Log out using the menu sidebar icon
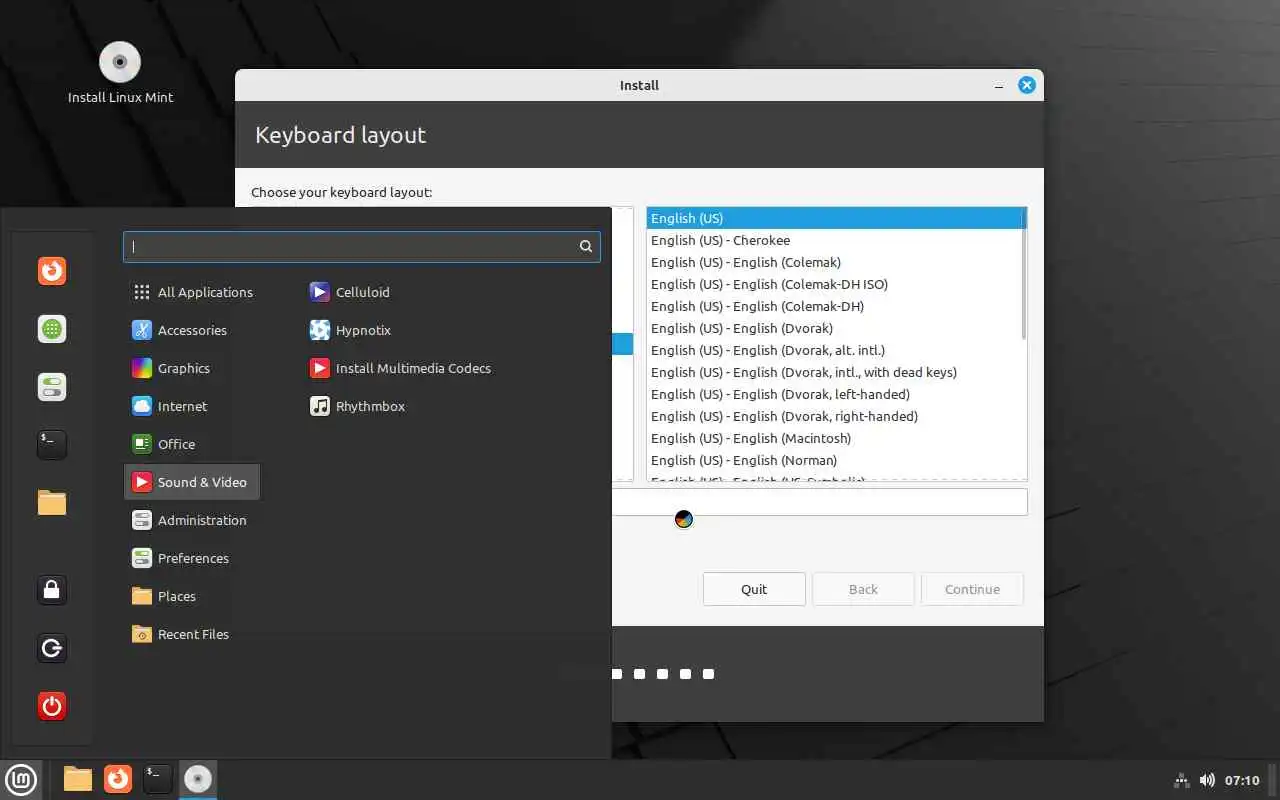This screenshot has width=1280, height=800. click(x=52, y=649)
